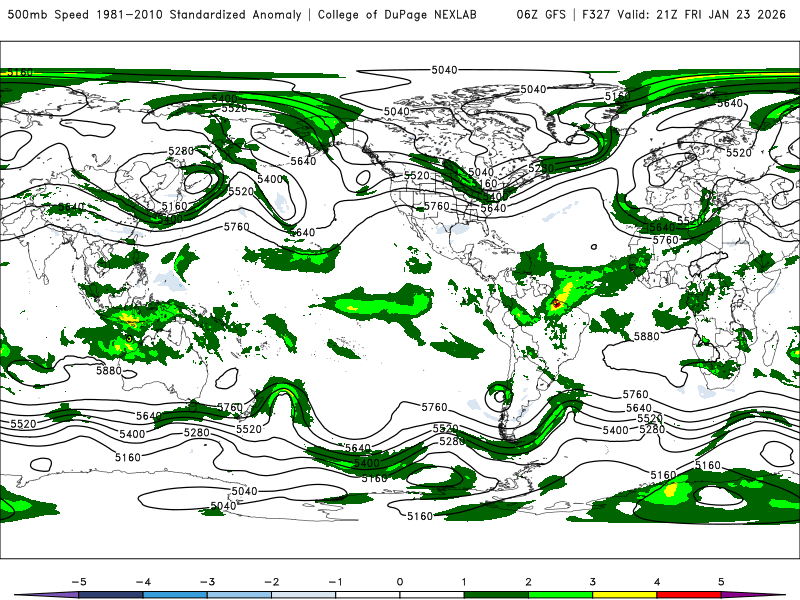Screen dimensions: 800x600
Task: Click the 'F327' forecast hour text
Action: point(596,14)
